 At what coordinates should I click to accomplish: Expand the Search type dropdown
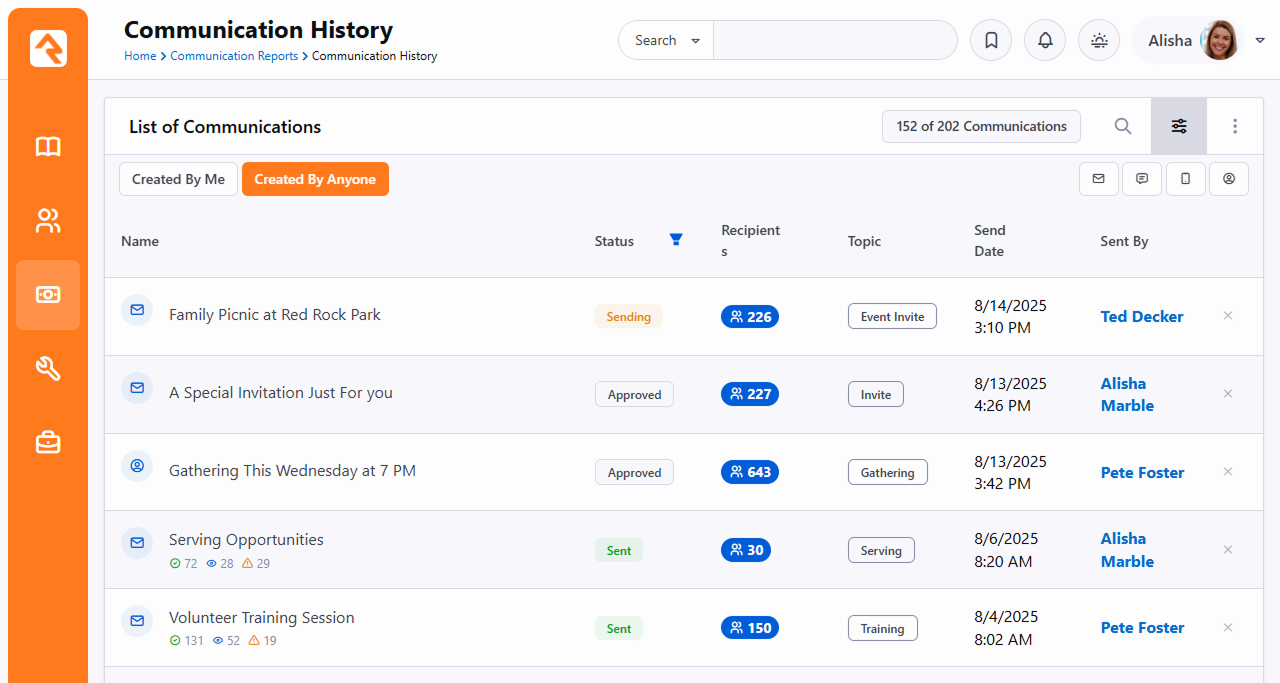pos(667,41)
